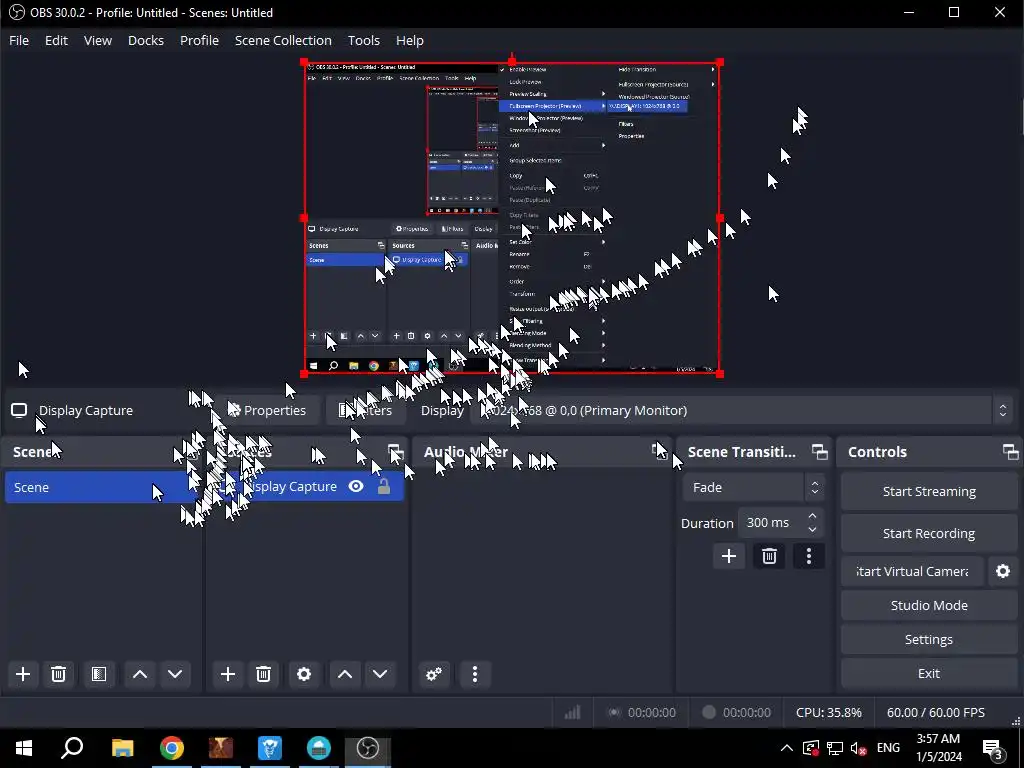
Task: Open the Windows Start menu
Action: (24, 748)
